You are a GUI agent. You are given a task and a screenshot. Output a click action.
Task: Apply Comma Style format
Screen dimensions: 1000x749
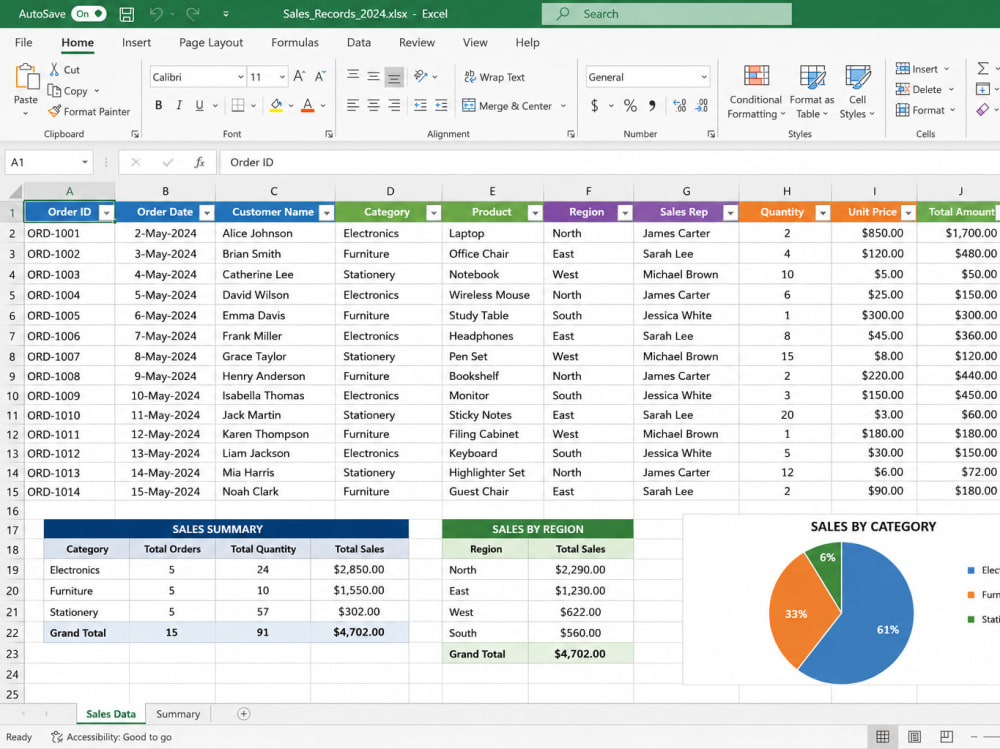coord(652,105)
